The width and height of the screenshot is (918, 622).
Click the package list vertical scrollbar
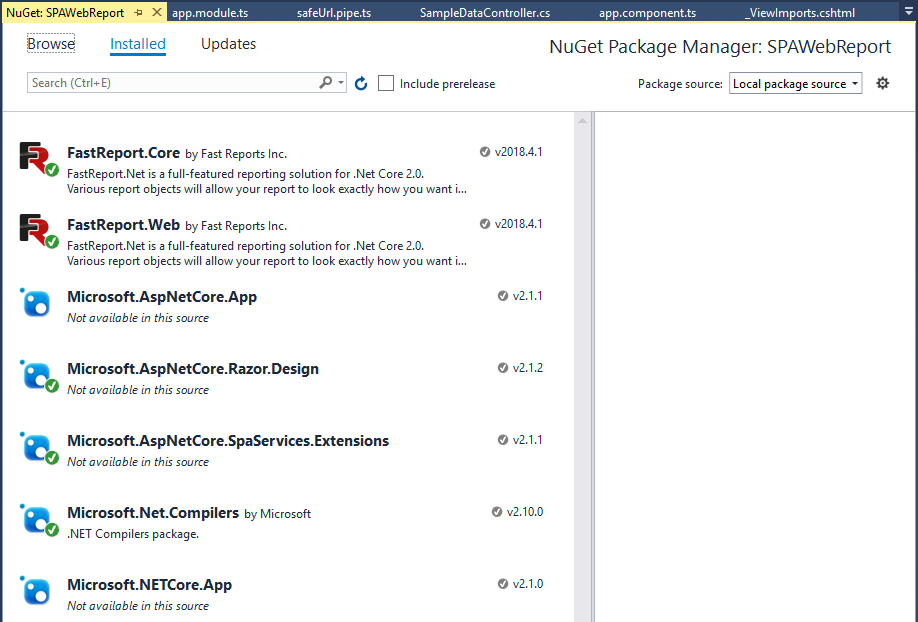pyautogui.click(x=583, y=300)
